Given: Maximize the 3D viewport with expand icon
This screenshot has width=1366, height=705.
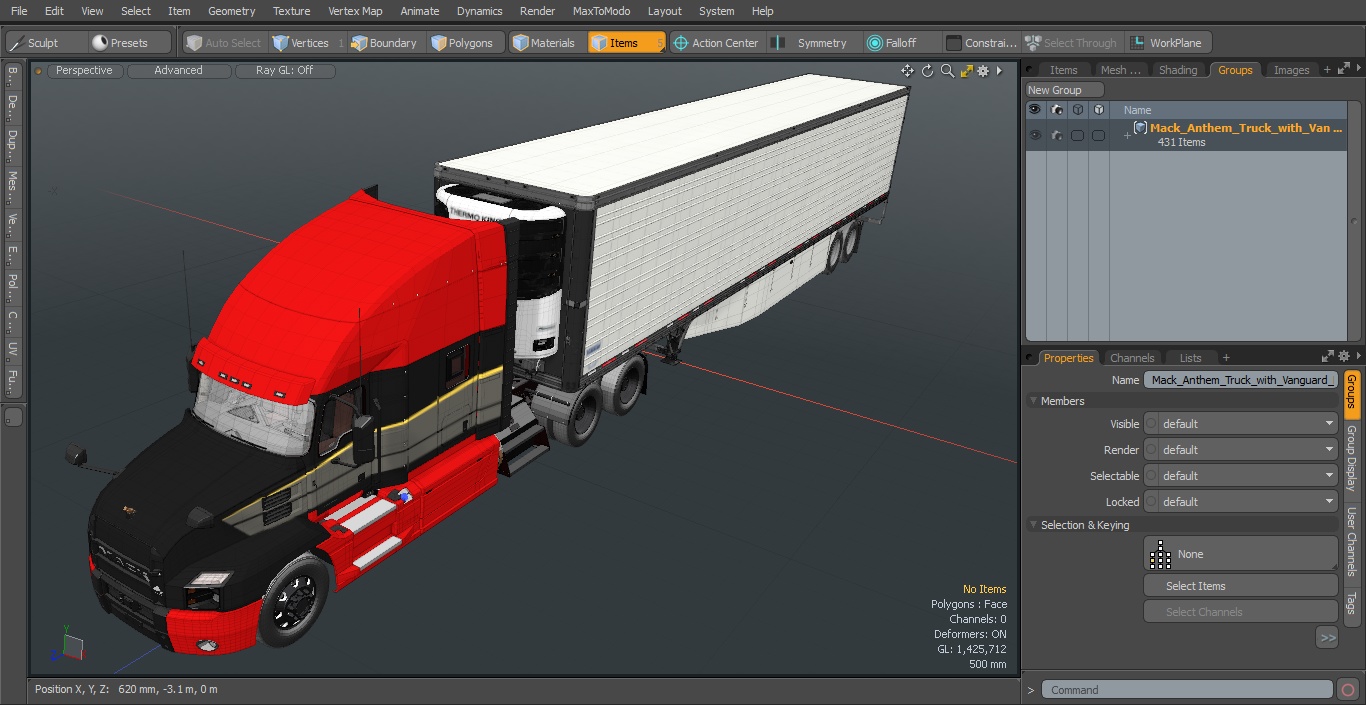Looking at the screenshot, I should (x=966, y=71).
